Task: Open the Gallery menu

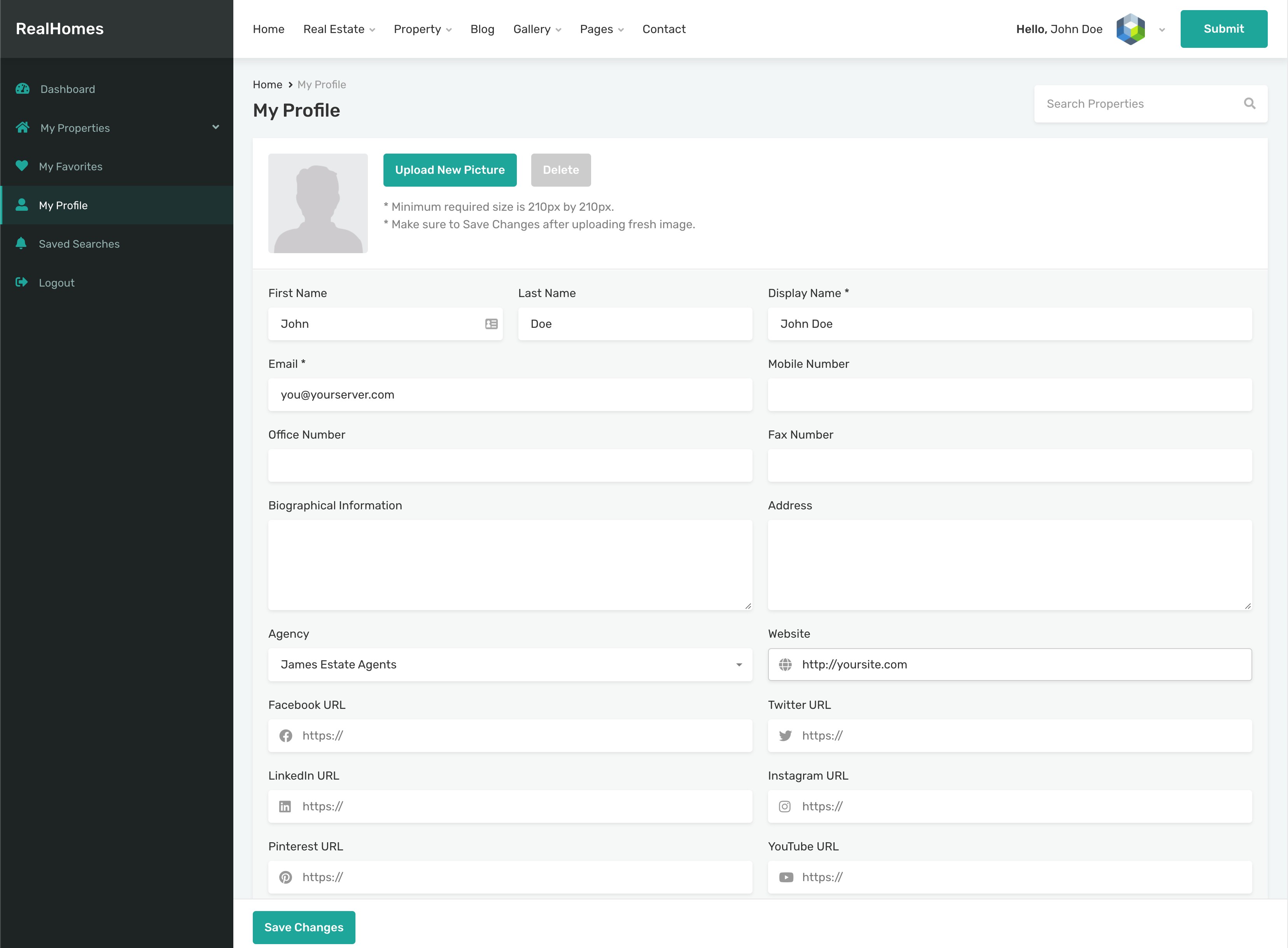Action: 537,29
